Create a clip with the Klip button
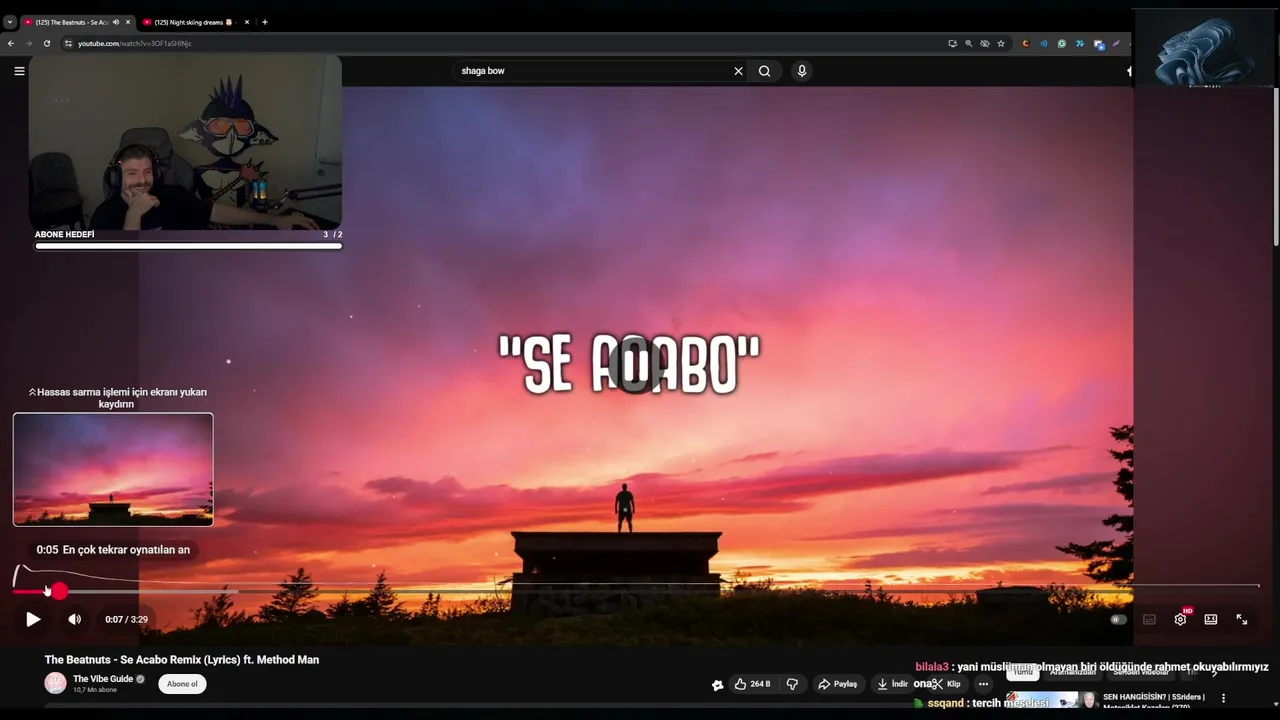 click(946, 684)
